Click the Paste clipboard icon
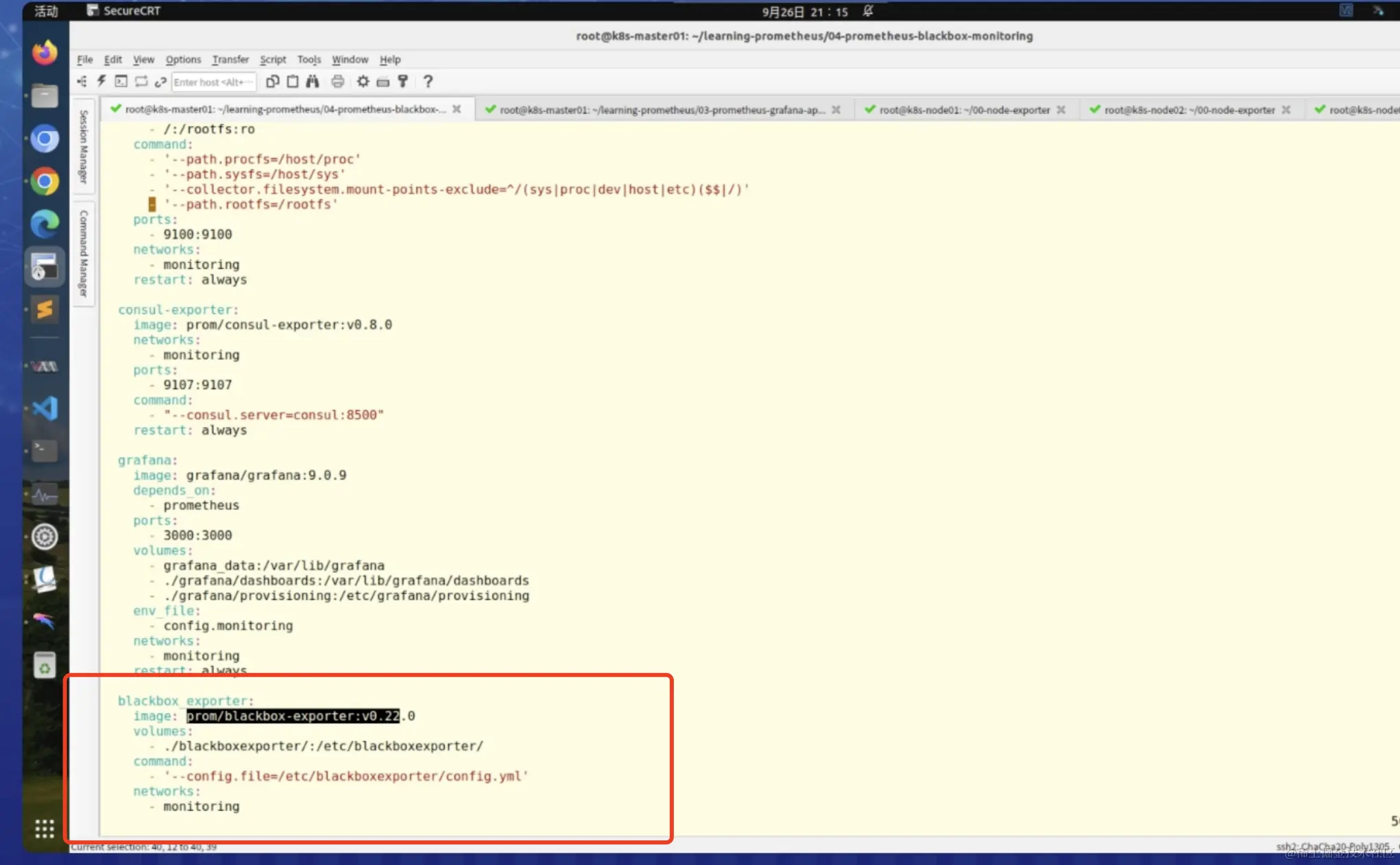 (x=293, y=82)
